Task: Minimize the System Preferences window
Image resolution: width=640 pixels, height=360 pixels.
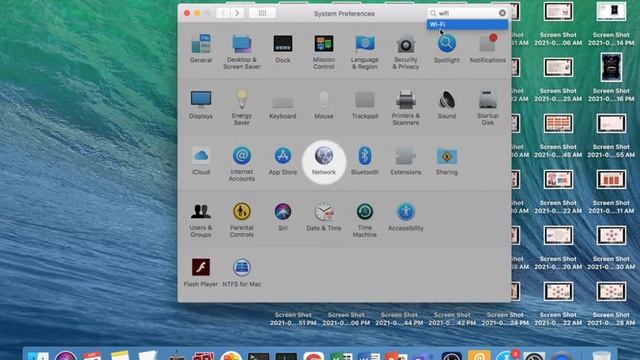Action: pos(197,13)
